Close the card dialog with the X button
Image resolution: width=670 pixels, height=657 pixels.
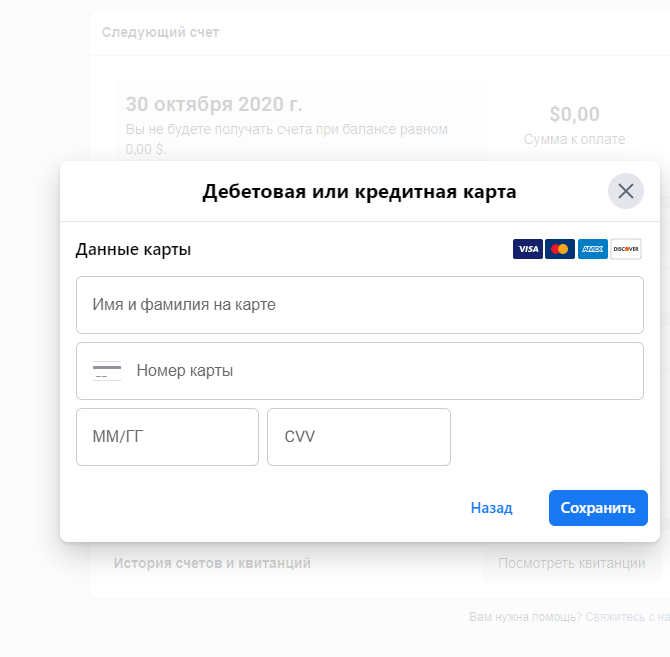pyautogui.click(x=625, y=191)
